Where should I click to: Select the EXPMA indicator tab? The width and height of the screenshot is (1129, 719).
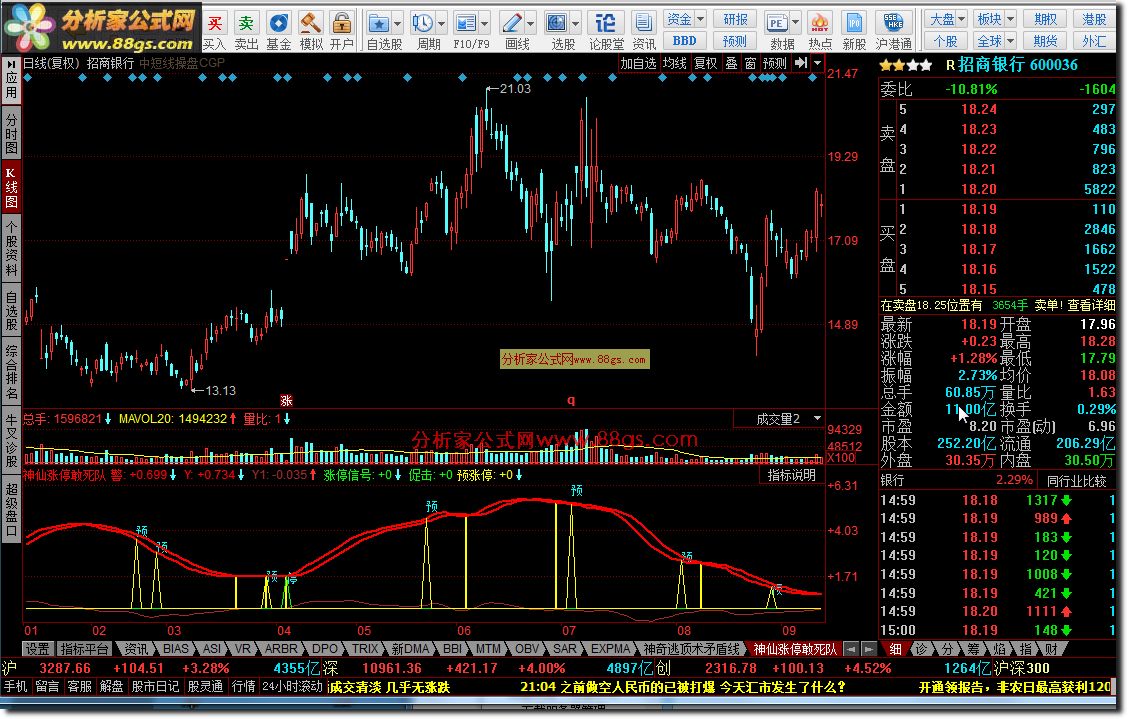click(x=611, y=648)
